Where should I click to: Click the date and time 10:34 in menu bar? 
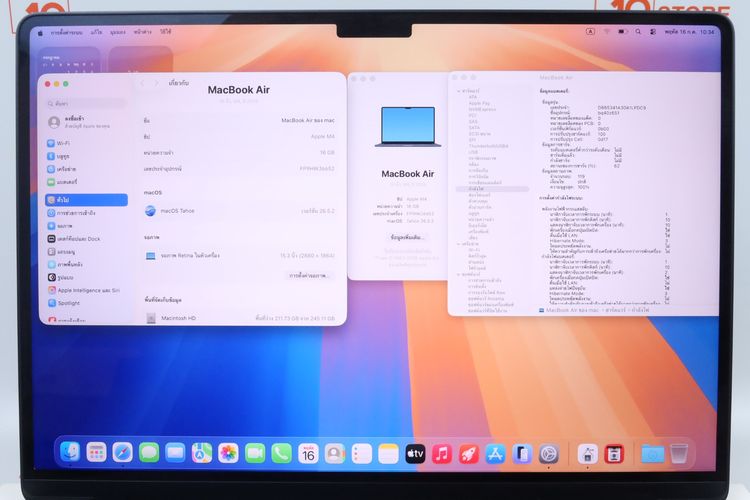[689, 32]
